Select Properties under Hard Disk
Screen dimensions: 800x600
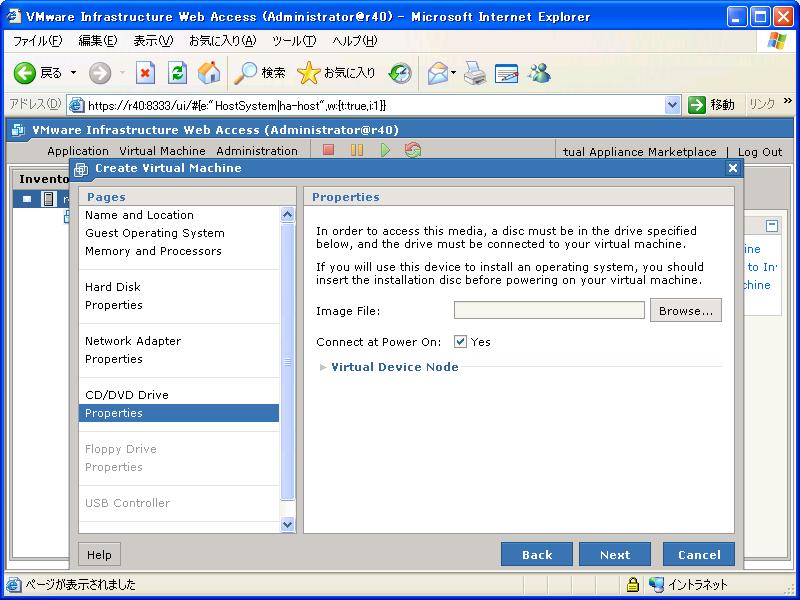coord(114,305)
